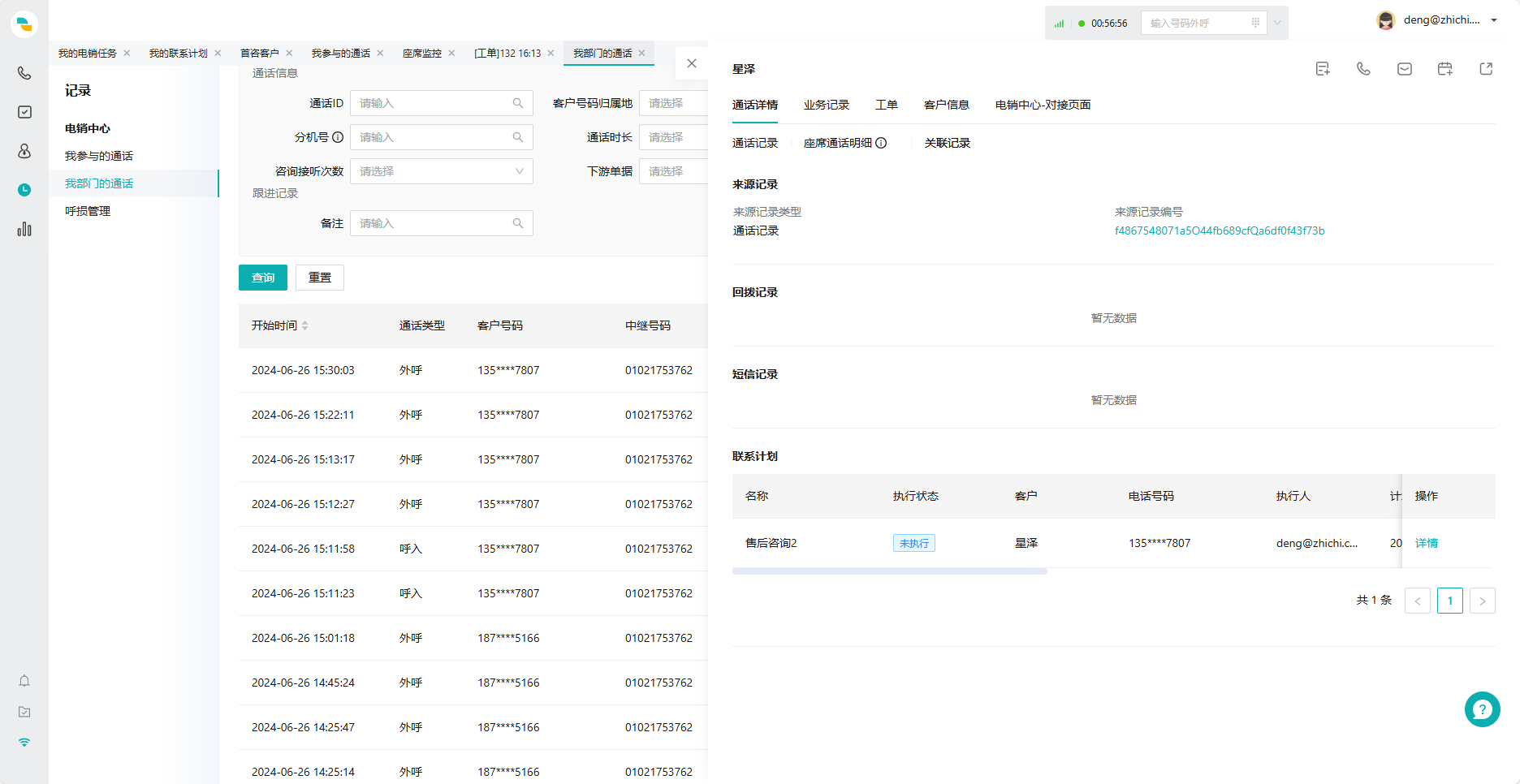Click search icon in 通话ID field
This screenshot has height=784, width=1520.
518,103
